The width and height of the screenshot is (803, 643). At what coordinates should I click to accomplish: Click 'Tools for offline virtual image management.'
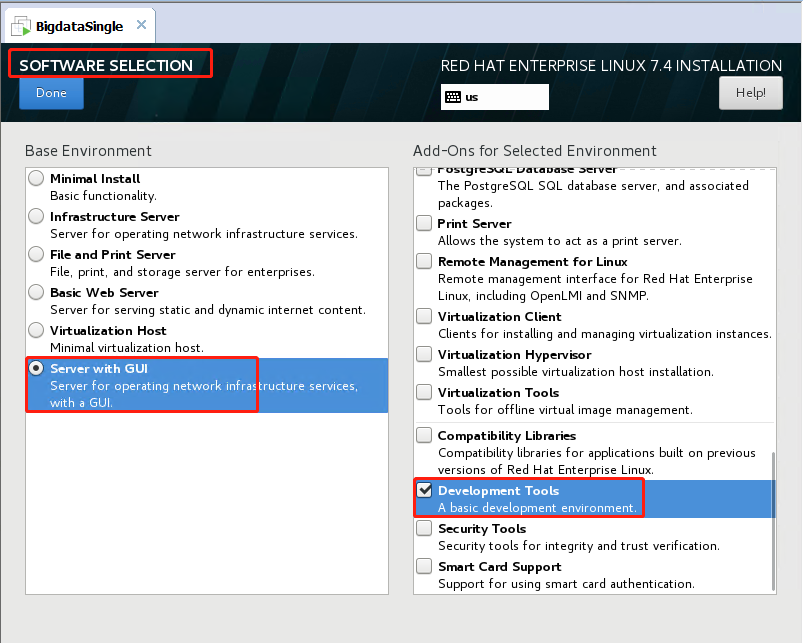click(x=565, y=410)
